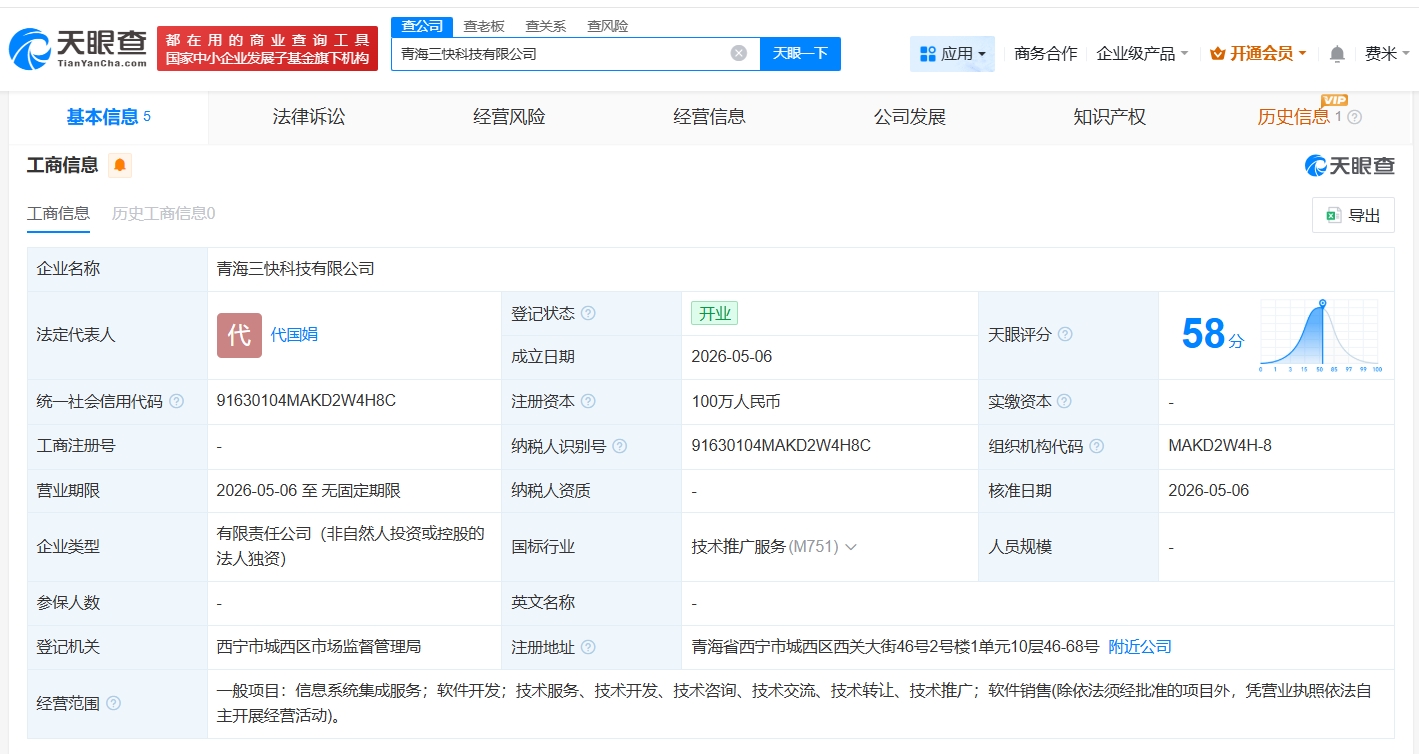This screenshot has width=1419, height=754.
Task: Click the TianYanCha logo in header
Action: (78, 48)
